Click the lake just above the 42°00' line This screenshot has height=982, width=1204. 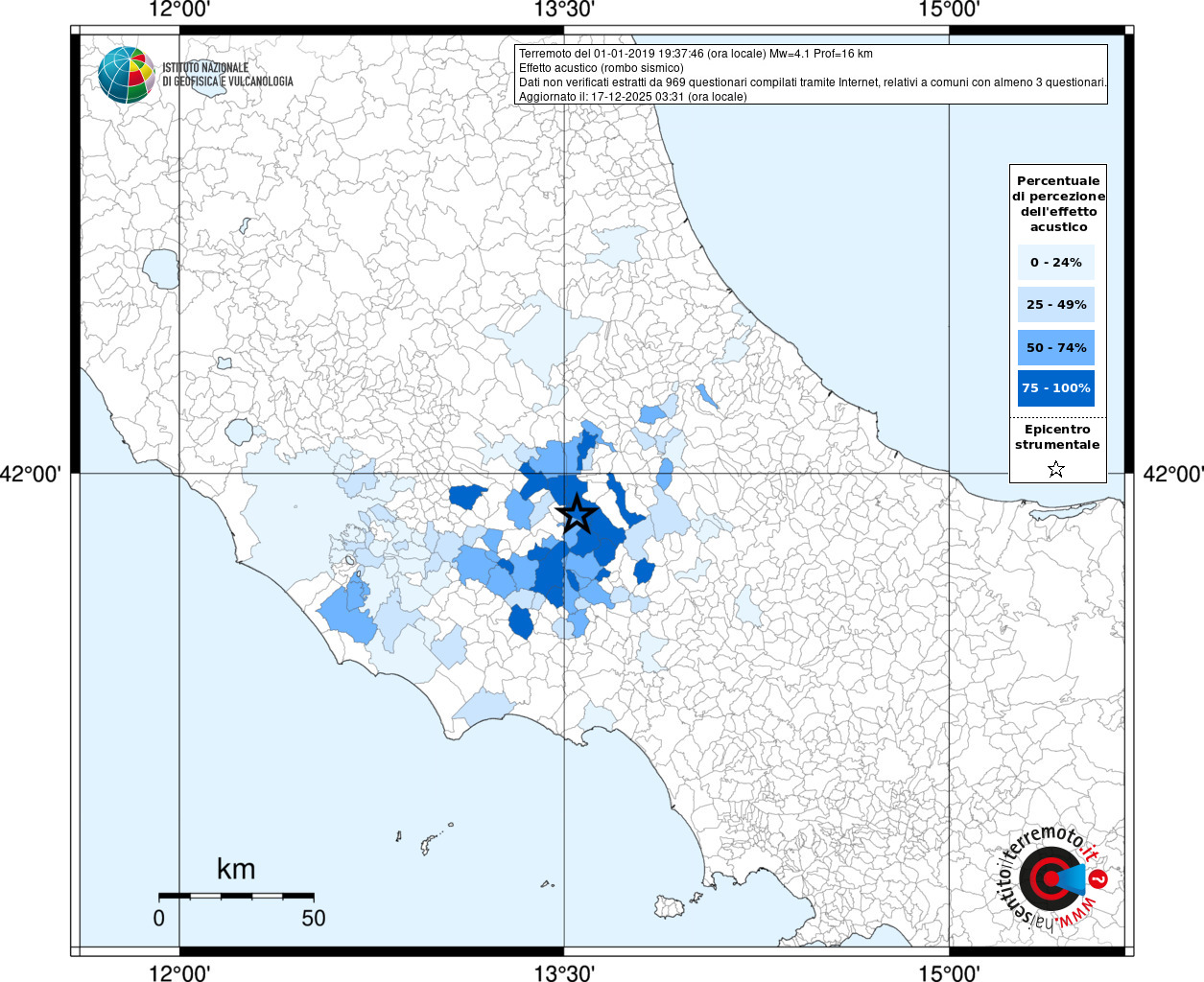point(239,432)
